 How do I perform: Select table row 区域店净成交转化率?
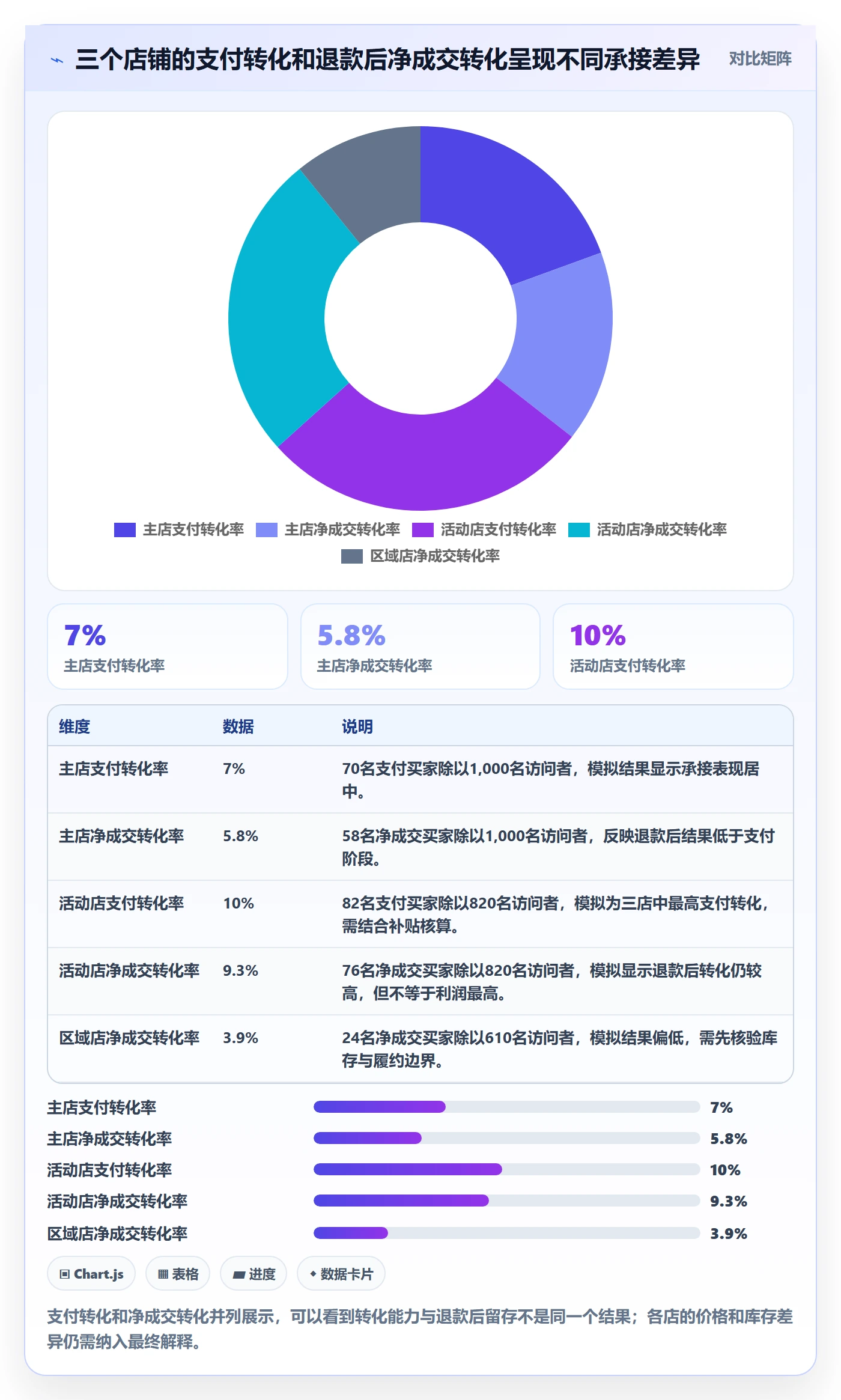click(x=421, y=1049)
